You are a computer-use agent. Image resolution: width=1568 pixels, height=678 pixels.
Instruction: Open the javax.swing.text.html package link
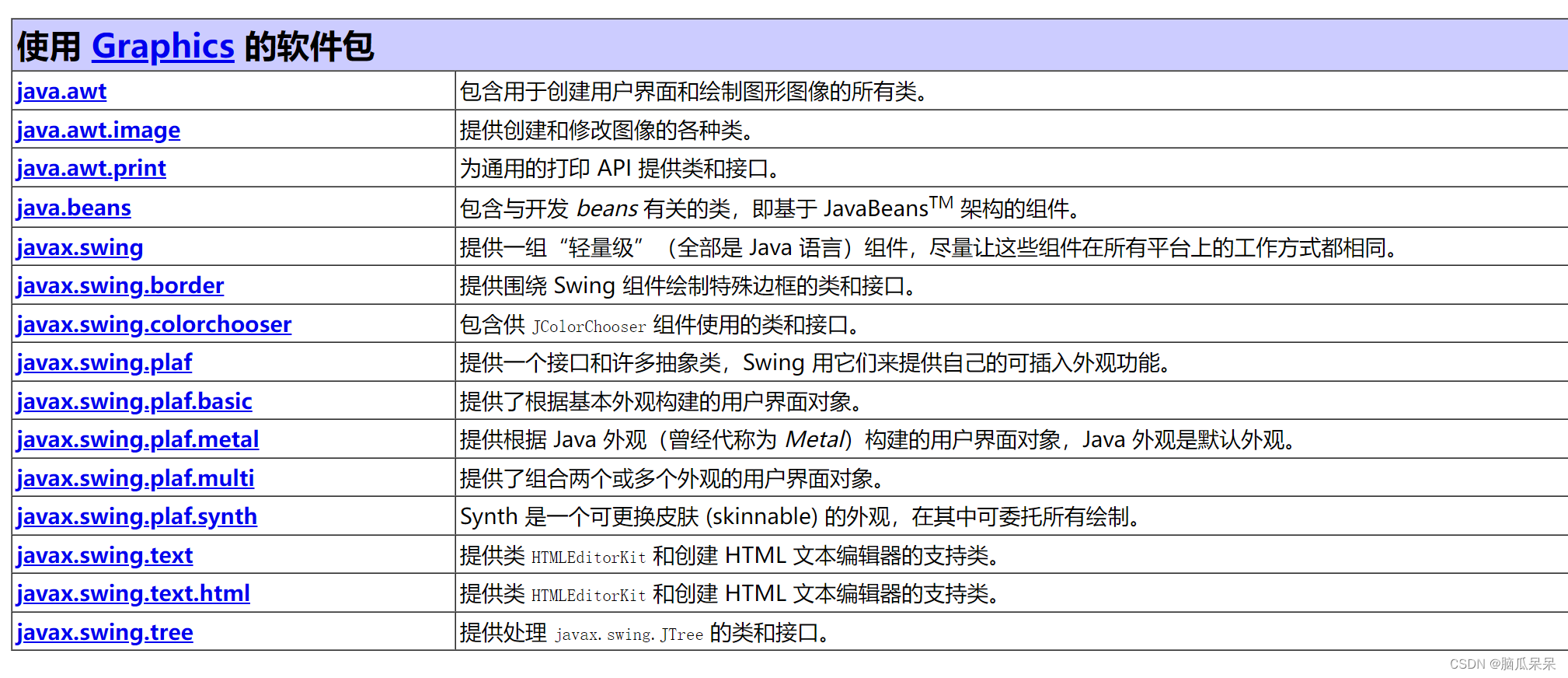[x=134, y=593]
